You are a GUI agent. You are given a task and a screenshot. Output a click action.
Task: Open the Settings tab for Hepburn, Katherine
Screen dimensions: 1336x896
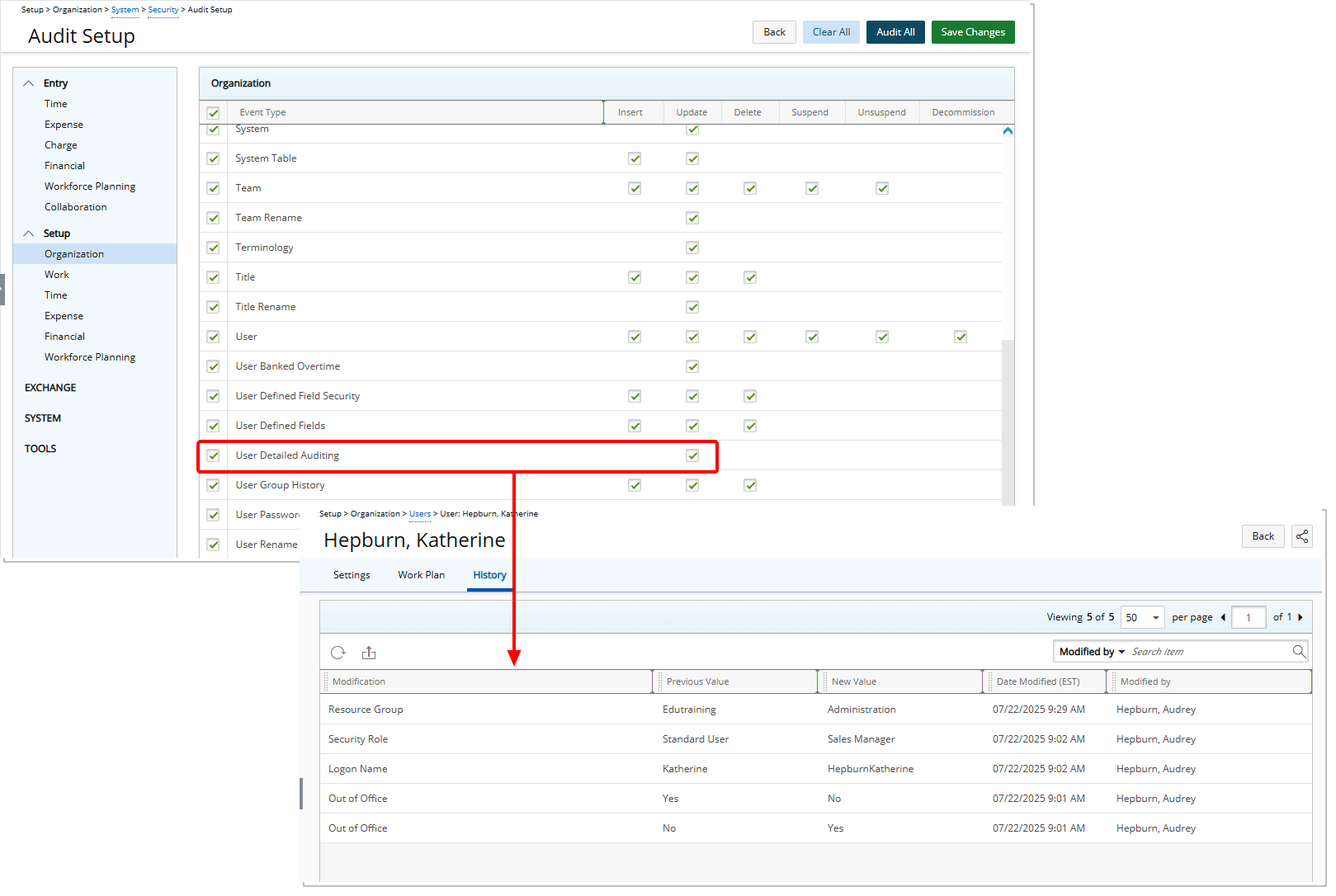point(352,574)
